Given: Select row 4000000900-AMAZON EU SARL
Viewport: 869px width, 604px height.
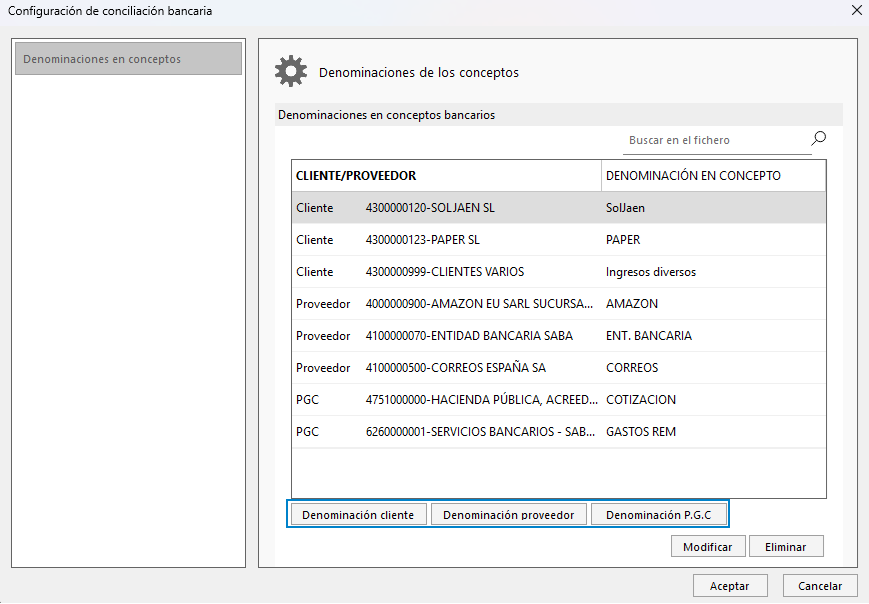Looking at the screenshot, I should (559, 304).
